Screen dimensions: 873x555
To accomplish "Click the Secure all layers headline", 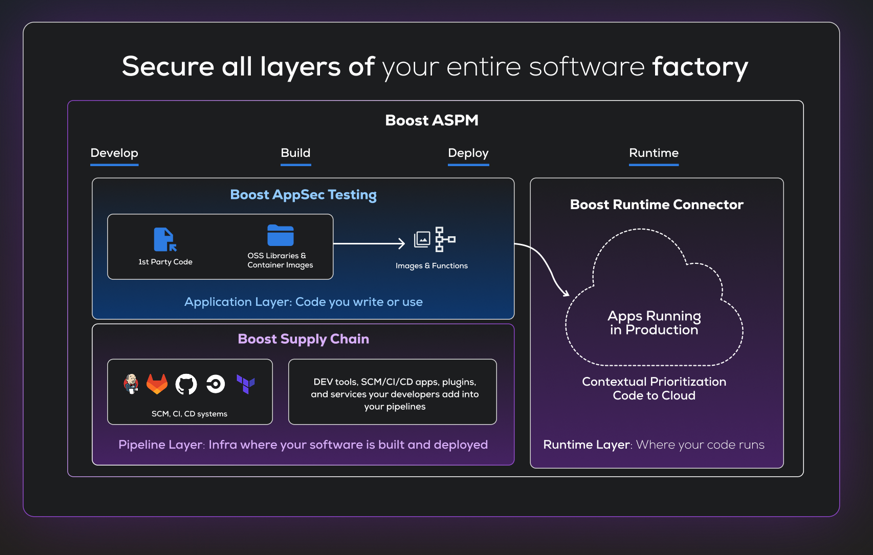I will tap(435, 67).
